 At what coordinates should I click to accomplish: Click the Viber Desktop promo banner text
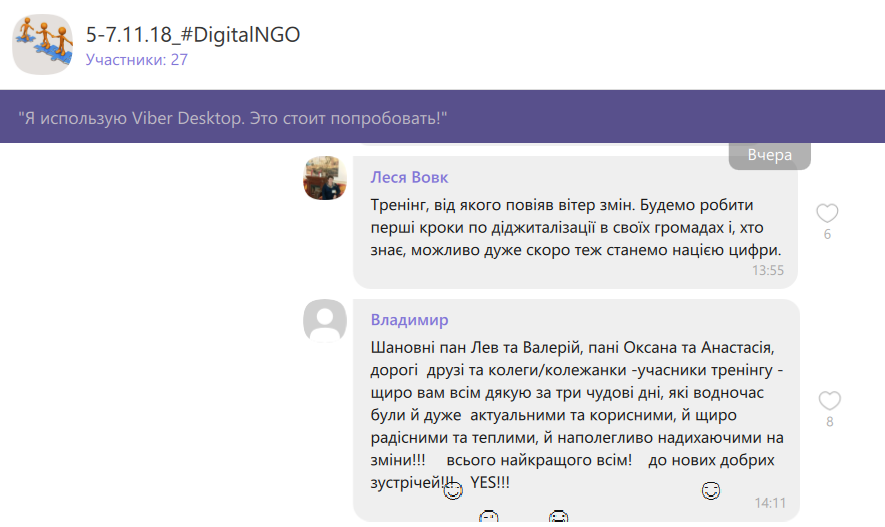[233, 118]
